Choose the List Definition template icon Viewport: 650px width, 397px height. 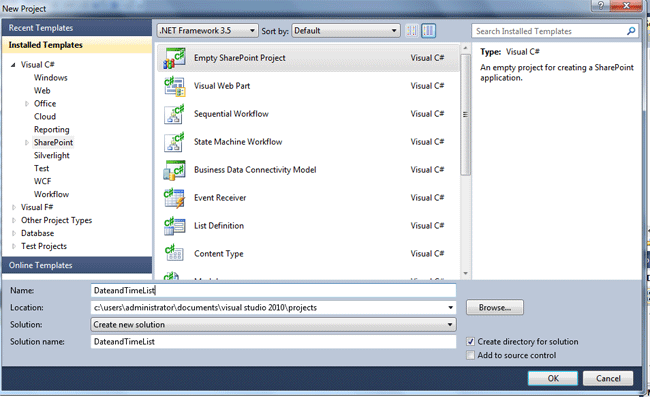(x=174, y=226)
